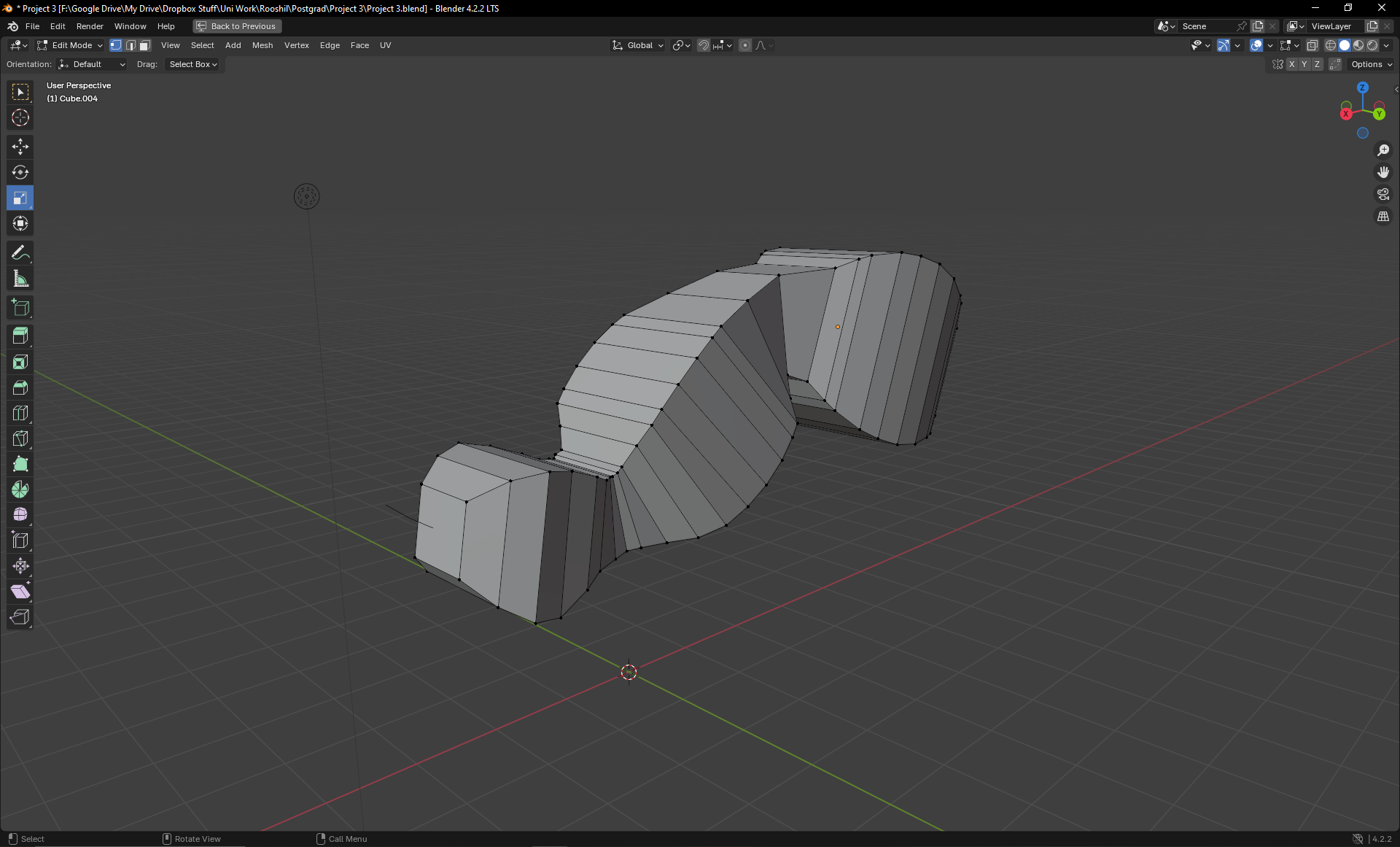Toggle X-ray view mode
Viewport: 1400px width, 847px height.
tap(1312, 45)
